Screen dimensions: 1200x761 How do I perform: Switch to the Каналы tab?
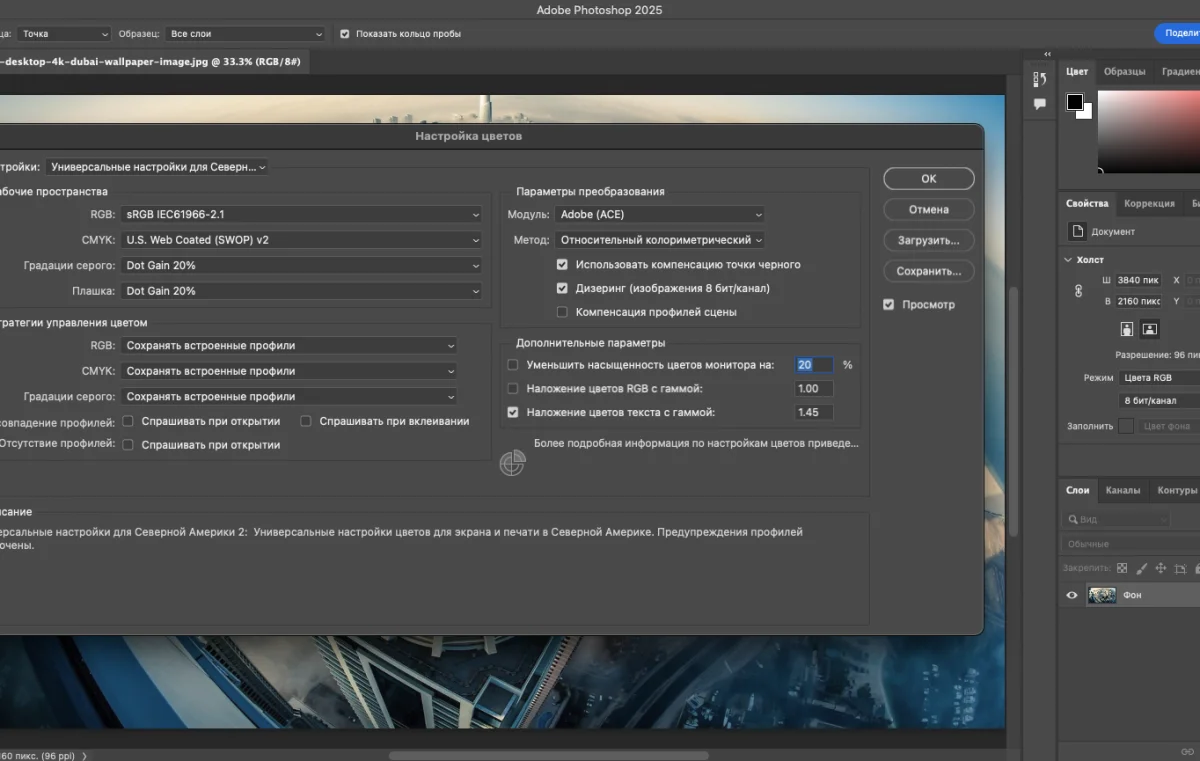click(x=1122, y=490)
